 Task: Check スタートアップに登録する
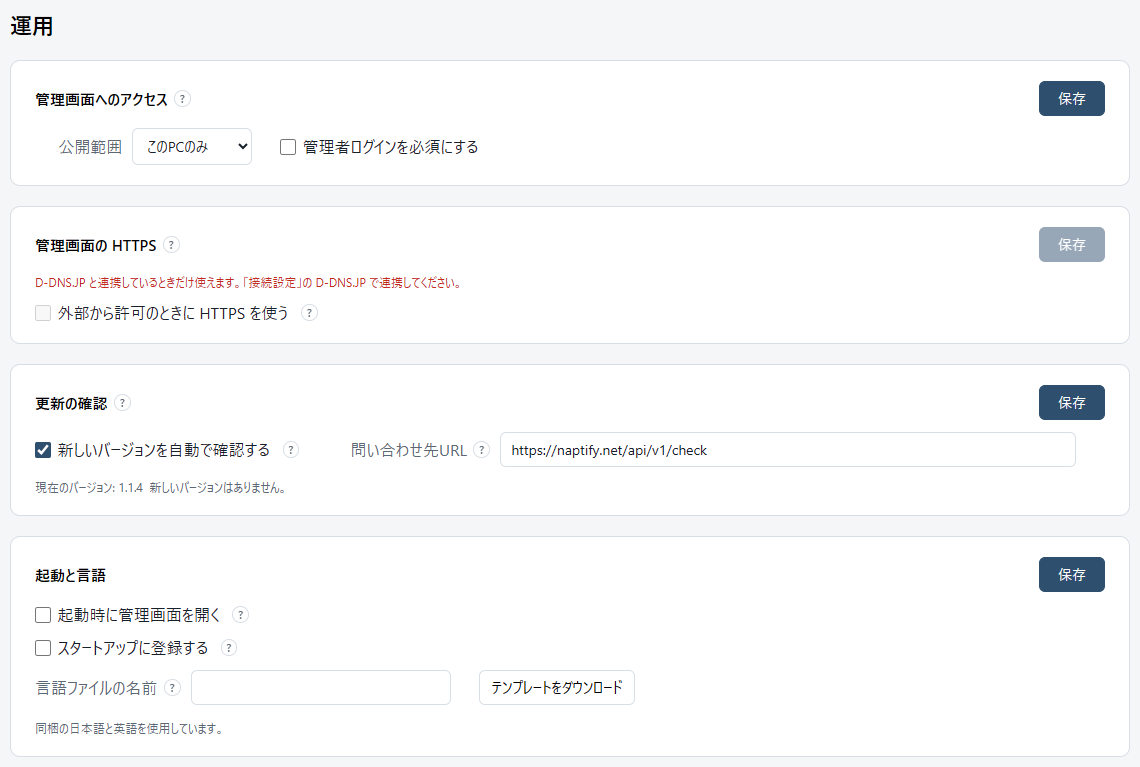point(43,648)
